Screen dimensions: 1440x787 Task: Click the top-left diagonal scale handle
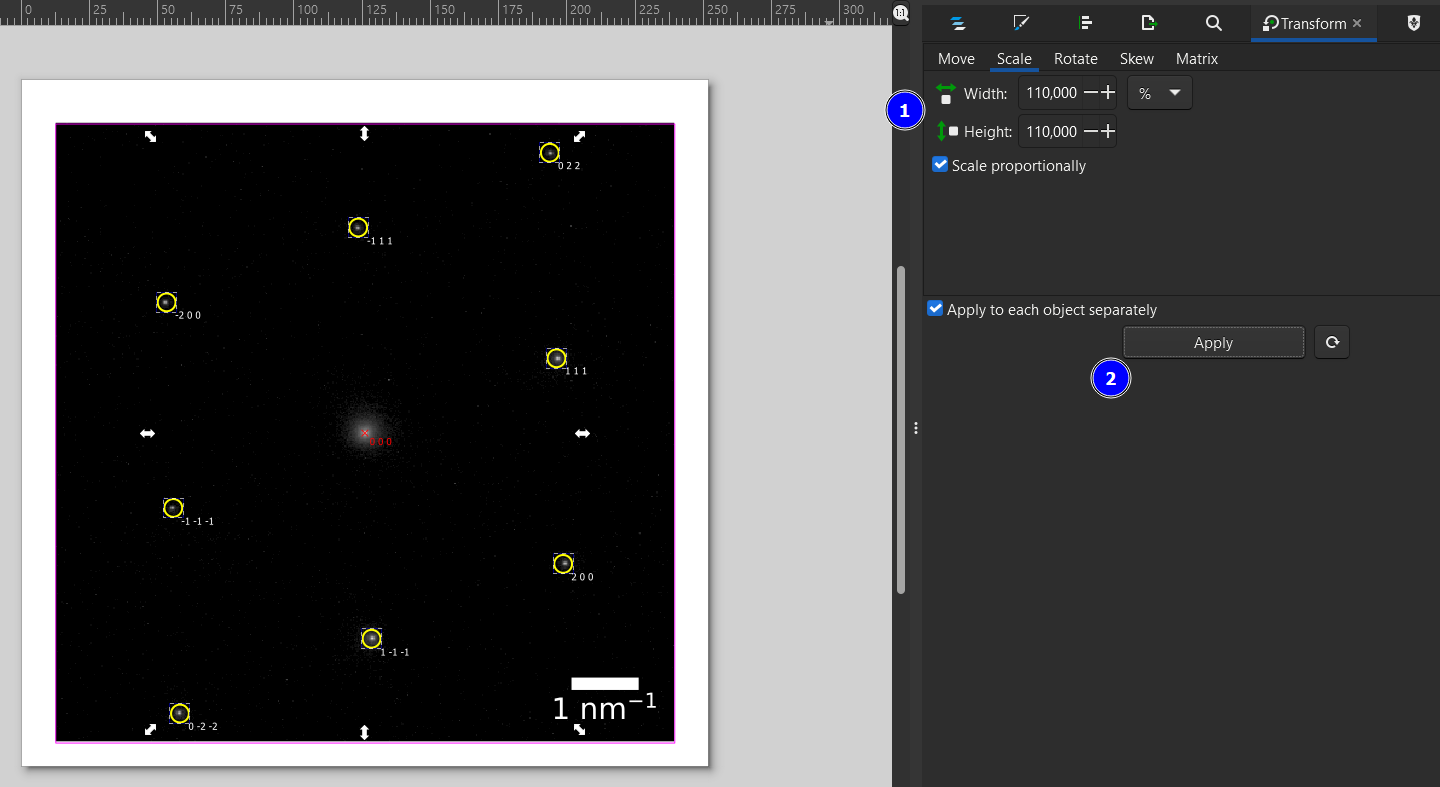point(150,136)
